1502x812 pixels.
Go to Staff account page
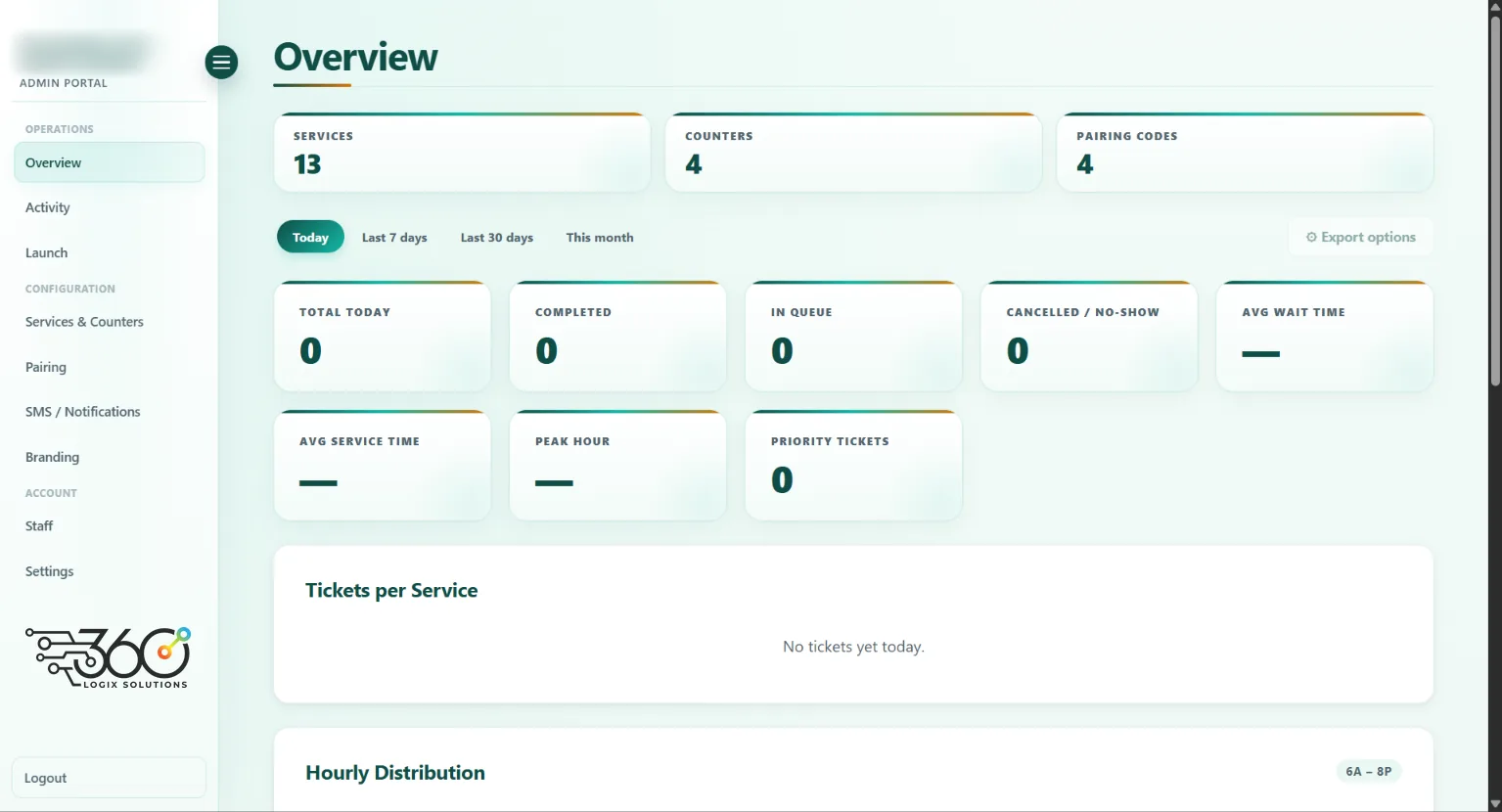(x=109, y=526)
